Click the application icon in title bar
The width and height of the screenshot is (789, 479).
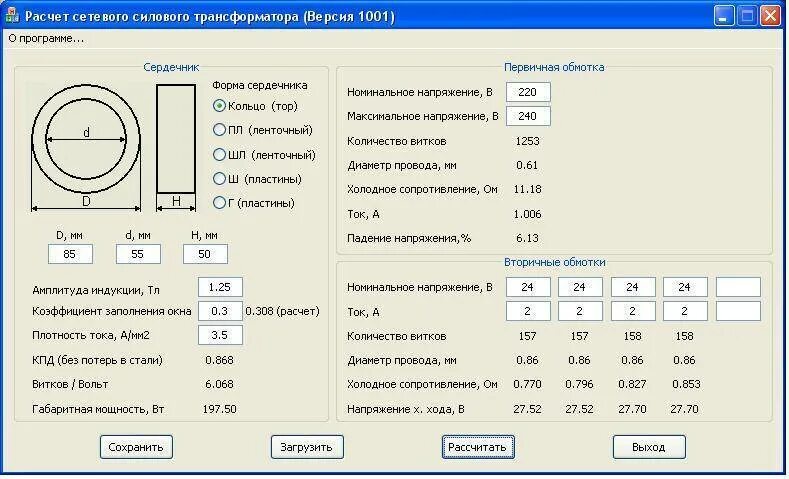point(12,16)
